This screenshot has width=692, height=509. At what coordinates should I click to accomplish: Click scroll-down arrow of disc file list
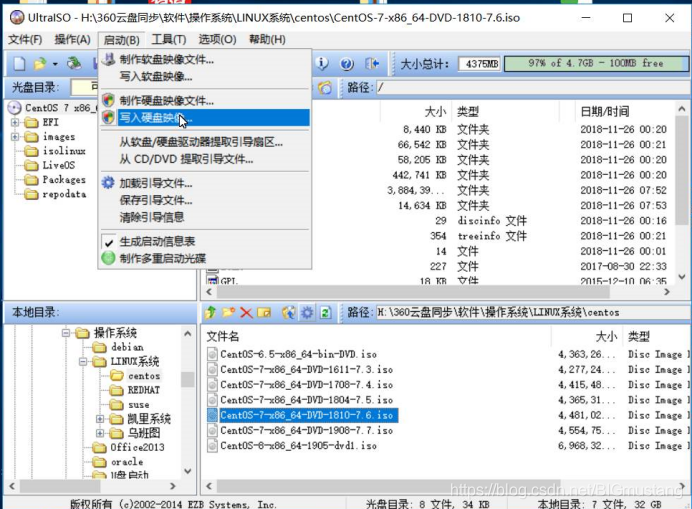click(x=682, y=277)
